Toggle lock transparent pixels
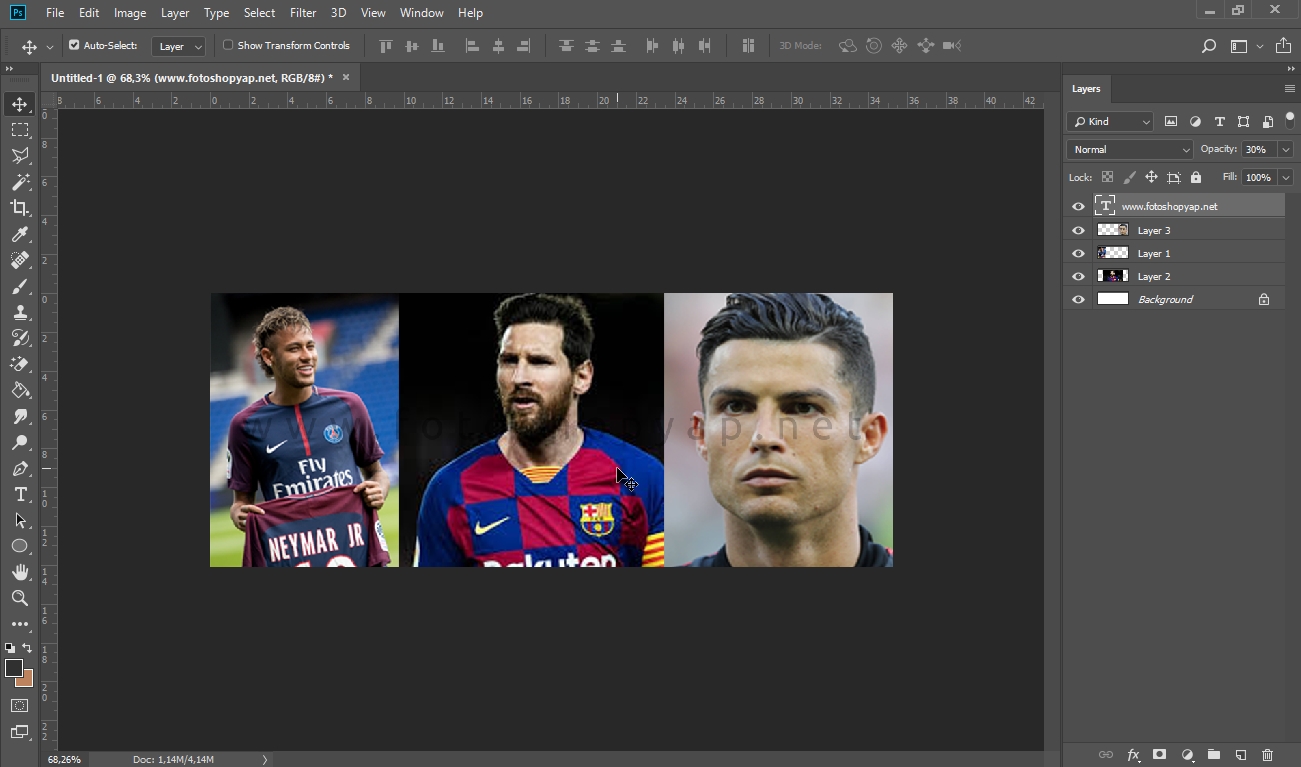The image size is (1301, 767). click(x=1107, y=177)
